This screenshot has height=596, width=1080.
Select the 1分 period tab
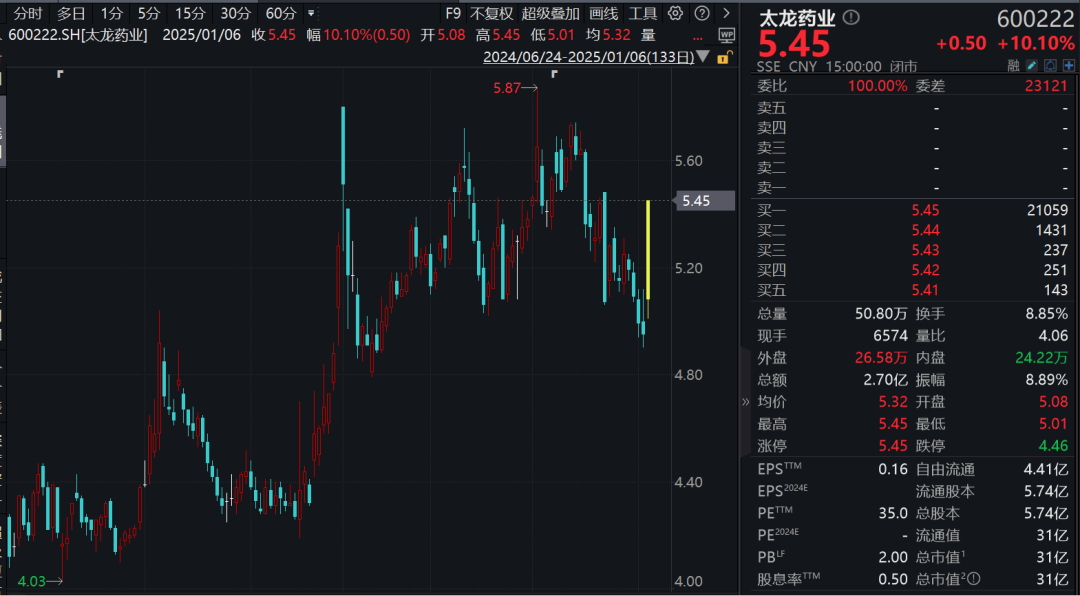pyautogui.click(x=111, y=13)
